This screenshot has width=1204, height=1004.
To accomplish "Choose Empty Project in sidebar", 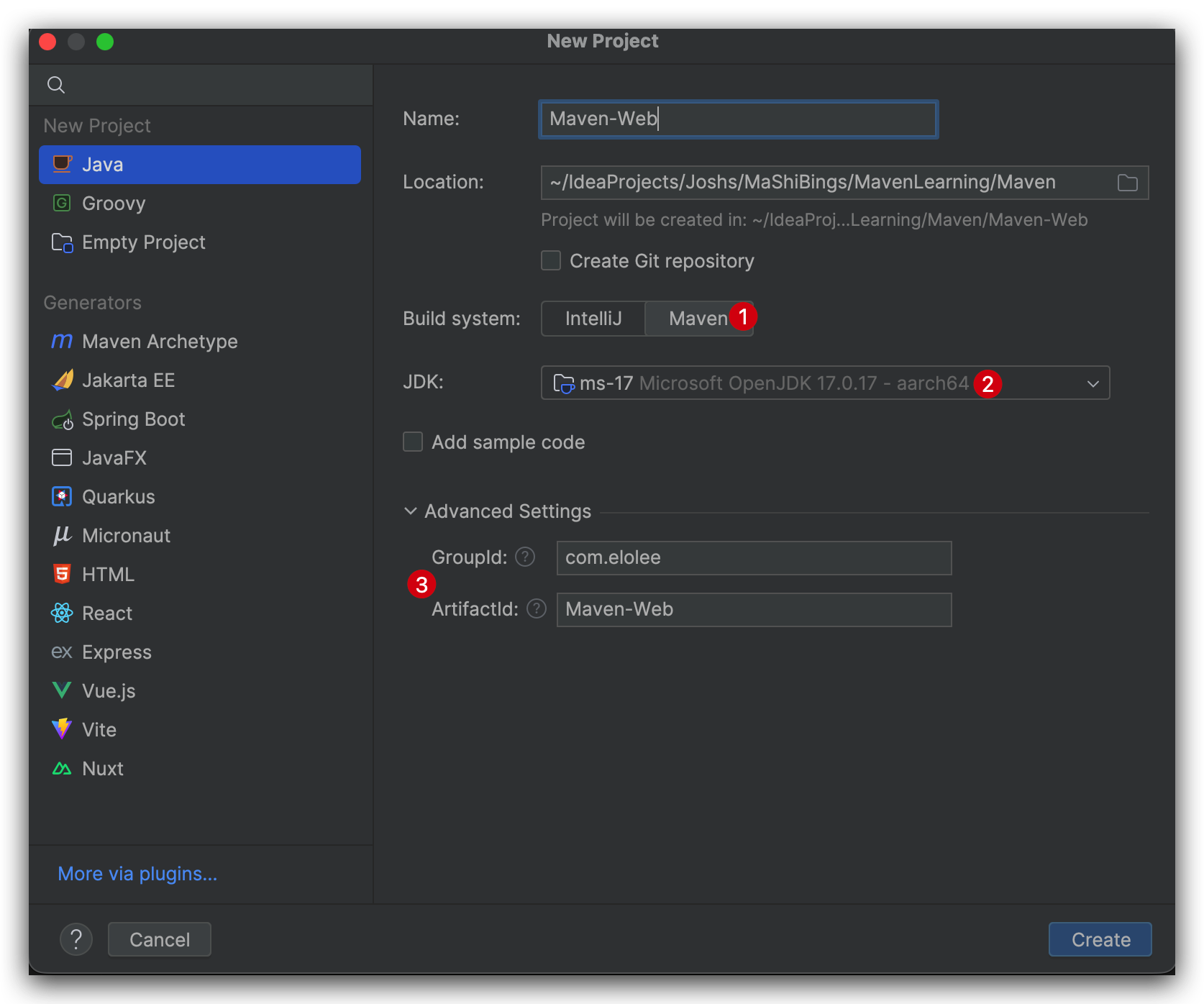I will pyautogui.click(x=200, y=242).
